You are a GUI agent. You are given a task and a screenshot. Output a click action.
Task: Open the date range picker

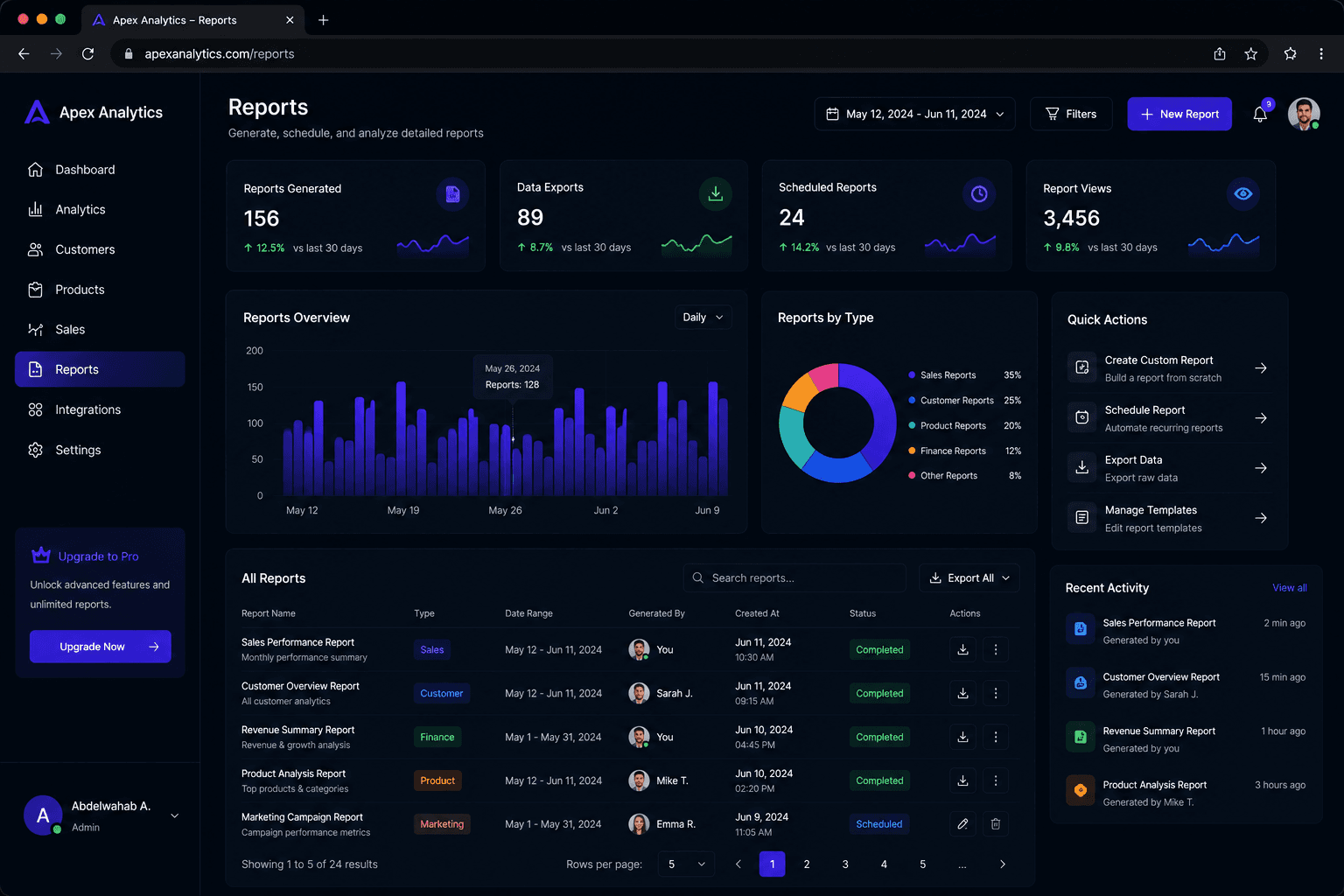click(x=915, y=114)
